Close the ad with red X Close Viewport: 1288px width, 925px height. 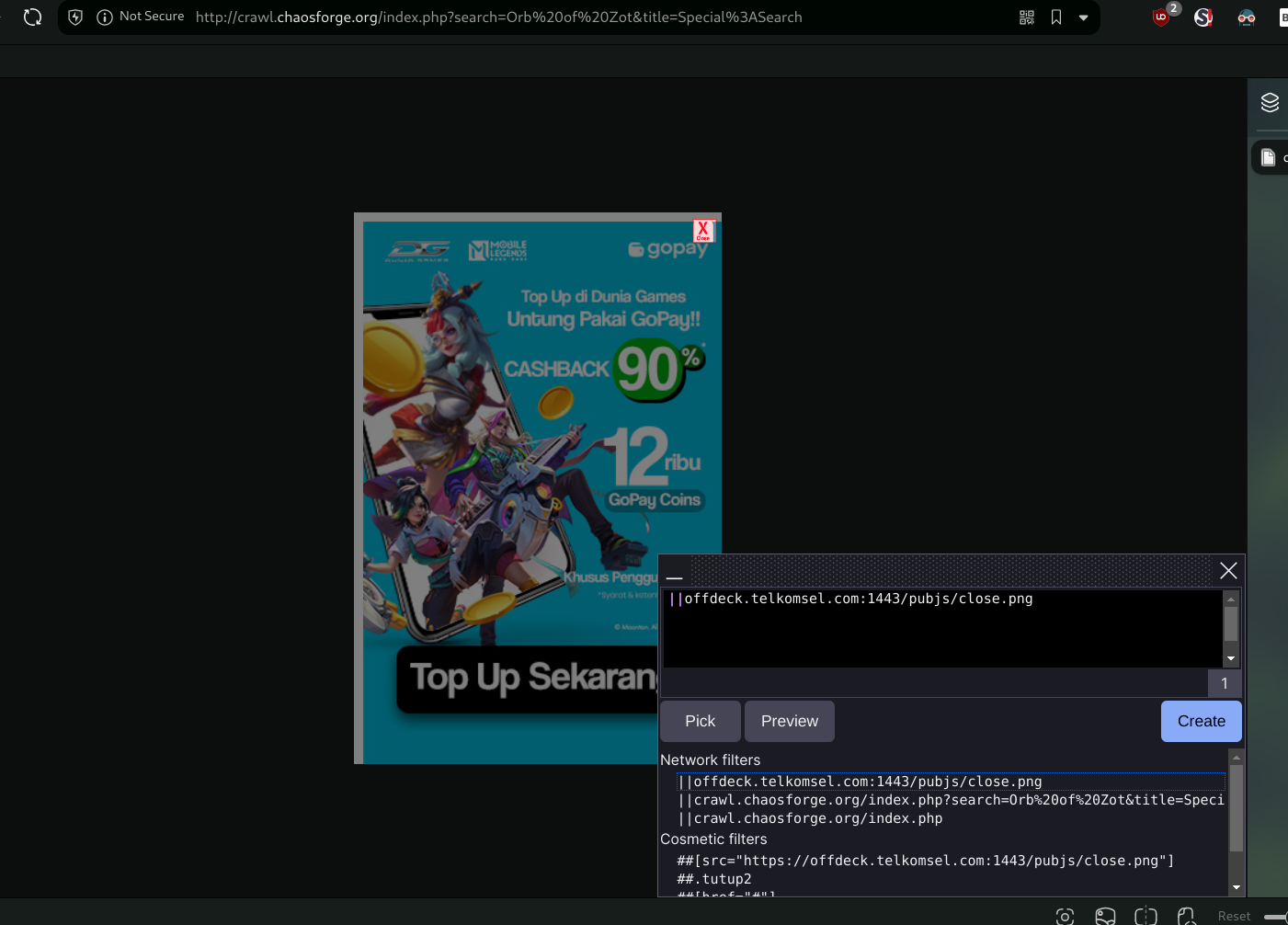point(703,230)
